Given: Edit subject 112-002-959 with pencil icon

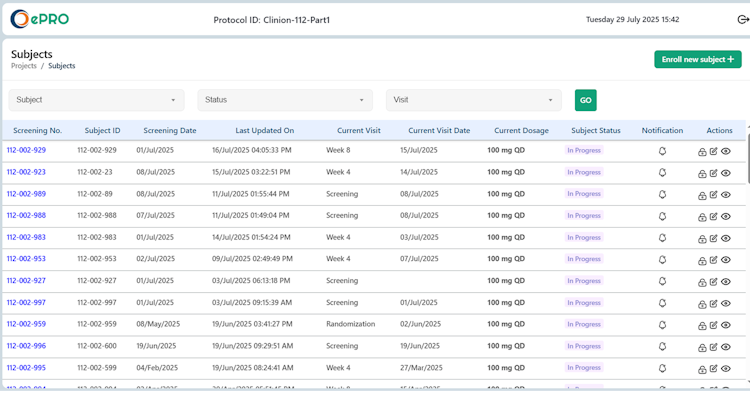Looking at the screenshot, I should tap(713, 325).
